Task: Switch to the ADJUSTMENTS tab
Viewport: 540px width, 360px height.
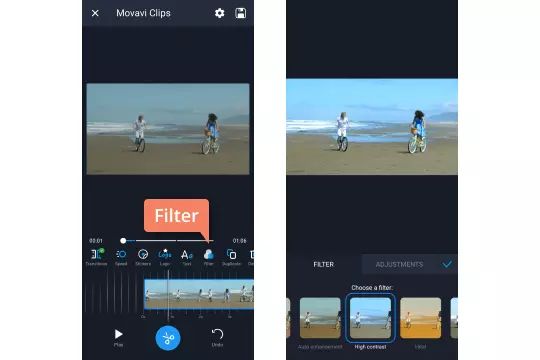Action: tap(399, 265)
